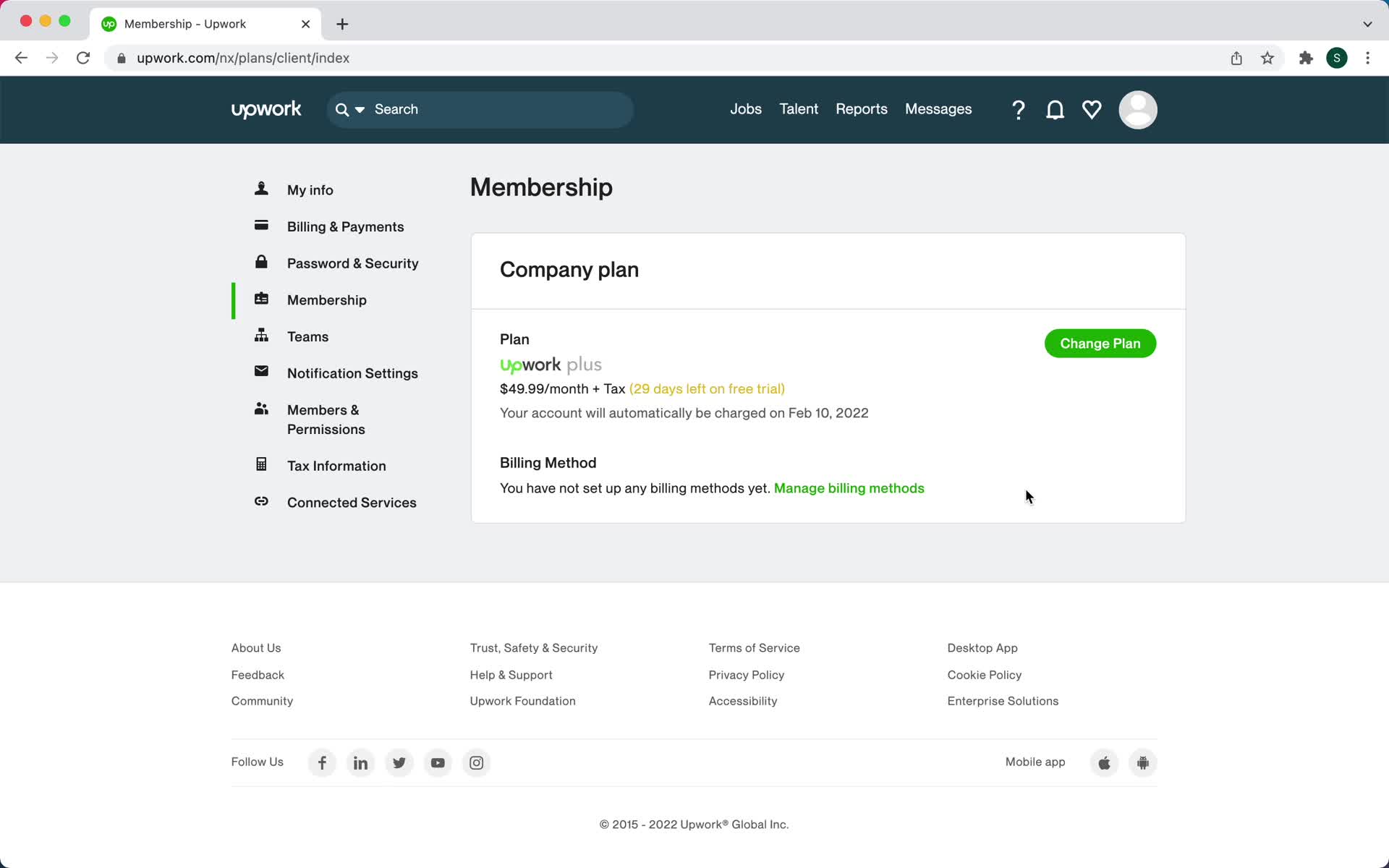
Task: Click Manage billing methods link
Action: tap(849, 488)
